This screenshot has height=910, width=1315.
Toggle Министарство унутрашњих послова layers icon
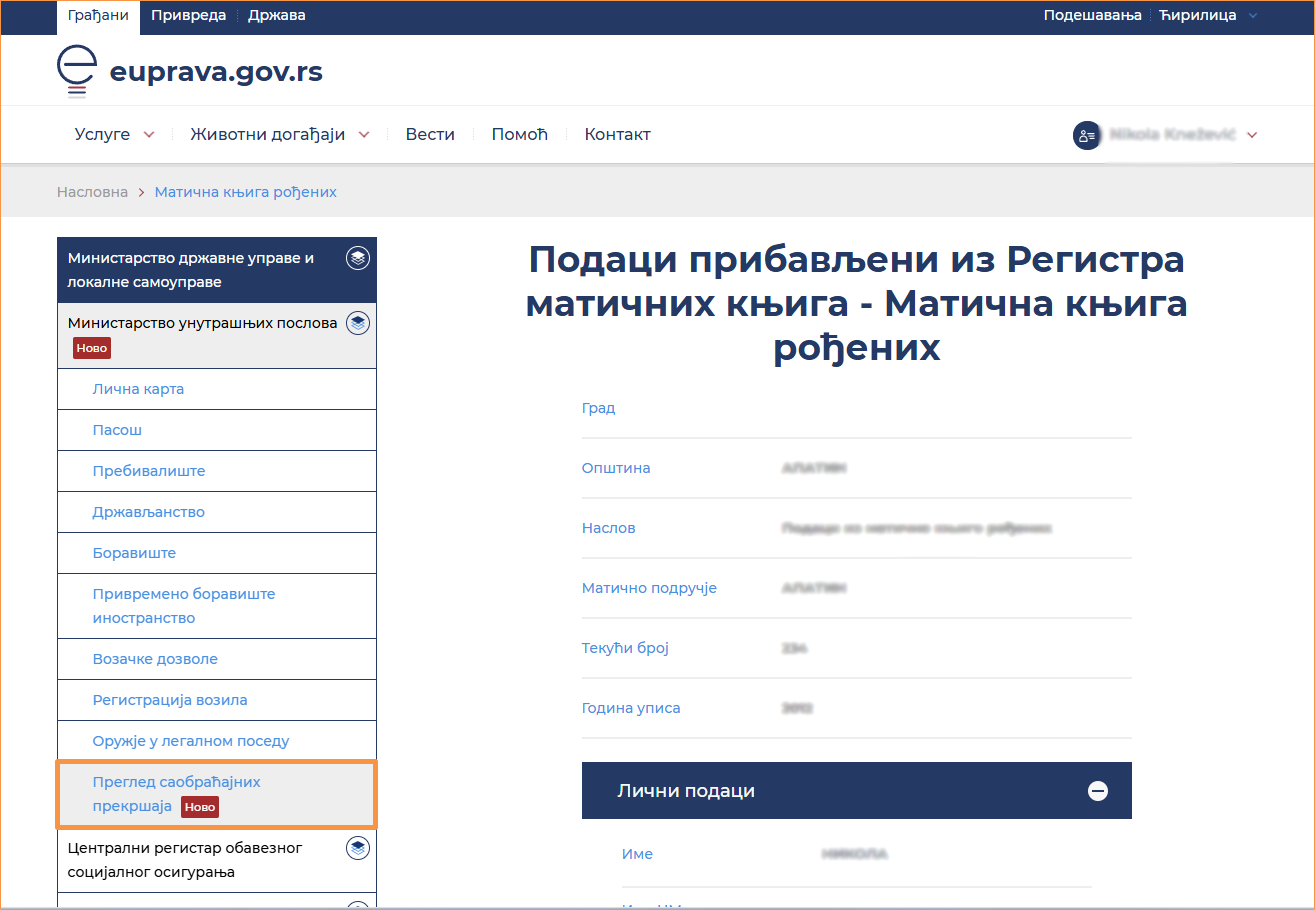coord(357,323)
